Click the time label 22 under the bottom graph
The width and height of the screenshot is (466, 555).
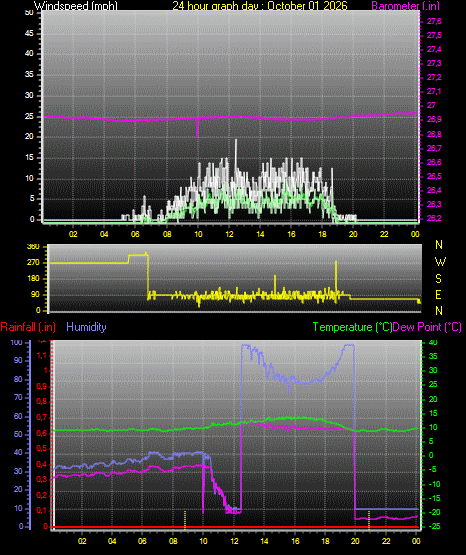coord(386,541)
